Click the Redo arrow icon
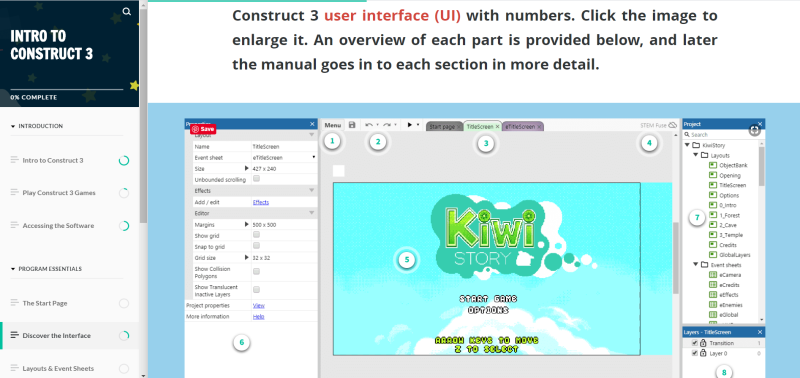 point(387,125)
